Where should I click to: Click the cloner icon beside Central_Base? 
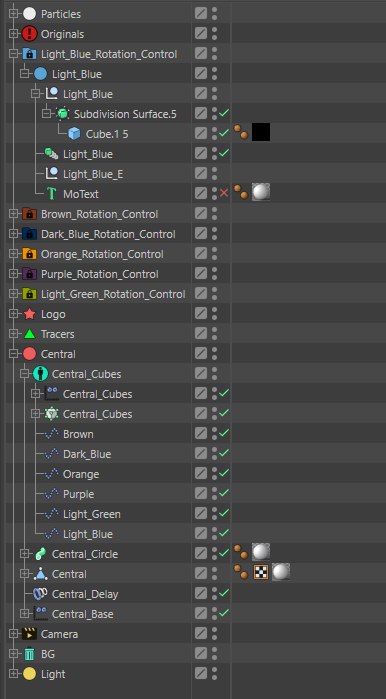pos(41,614)
